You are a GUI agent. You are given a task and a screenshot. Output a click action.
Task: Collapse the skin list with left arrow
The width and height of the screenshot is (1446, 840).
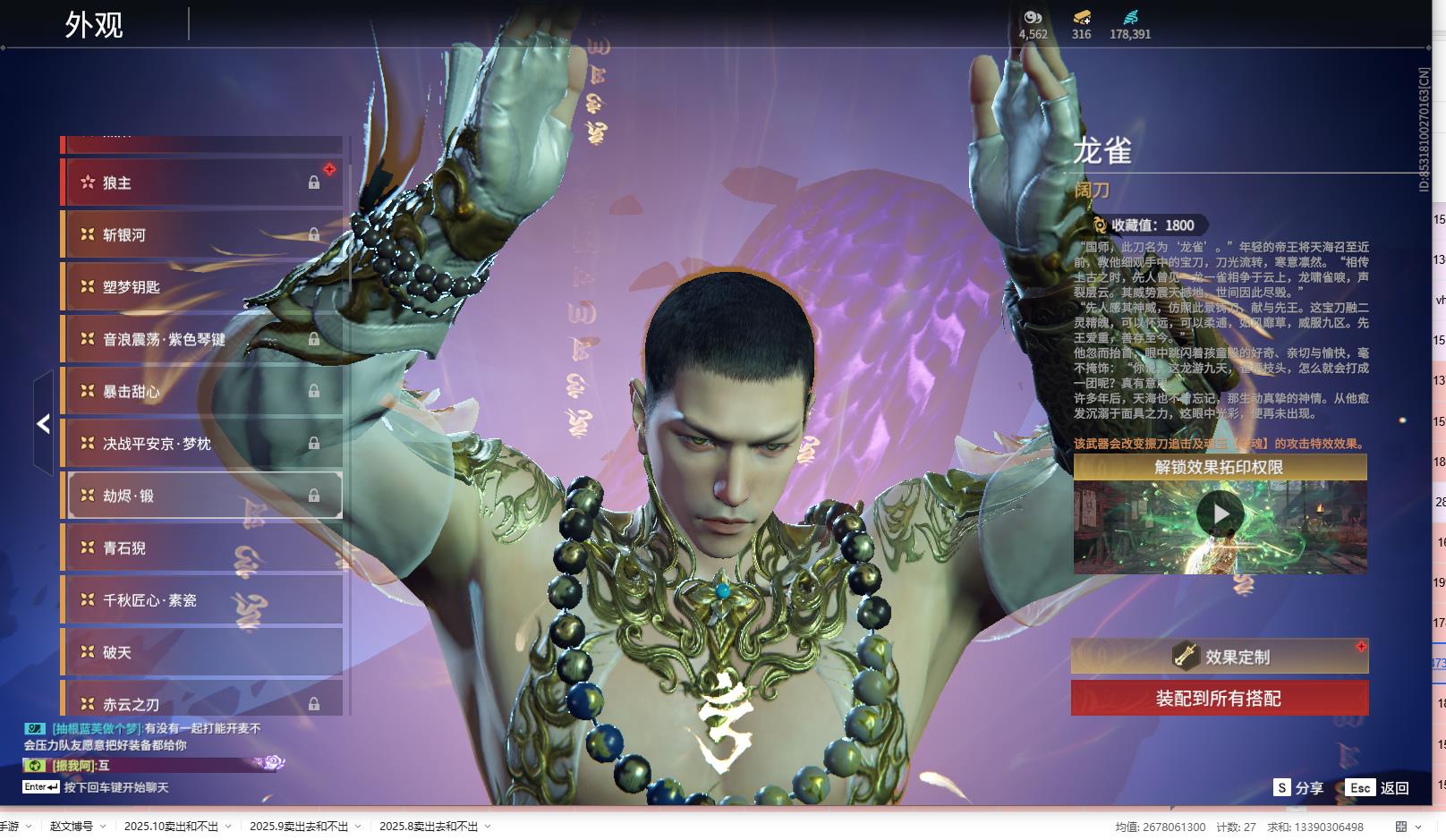(x=43, y=423)
